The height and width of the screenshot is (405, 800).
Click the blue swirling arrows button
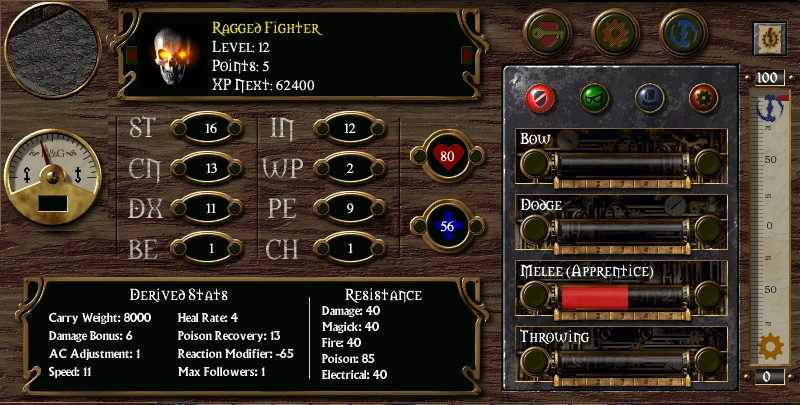[683, 32]
